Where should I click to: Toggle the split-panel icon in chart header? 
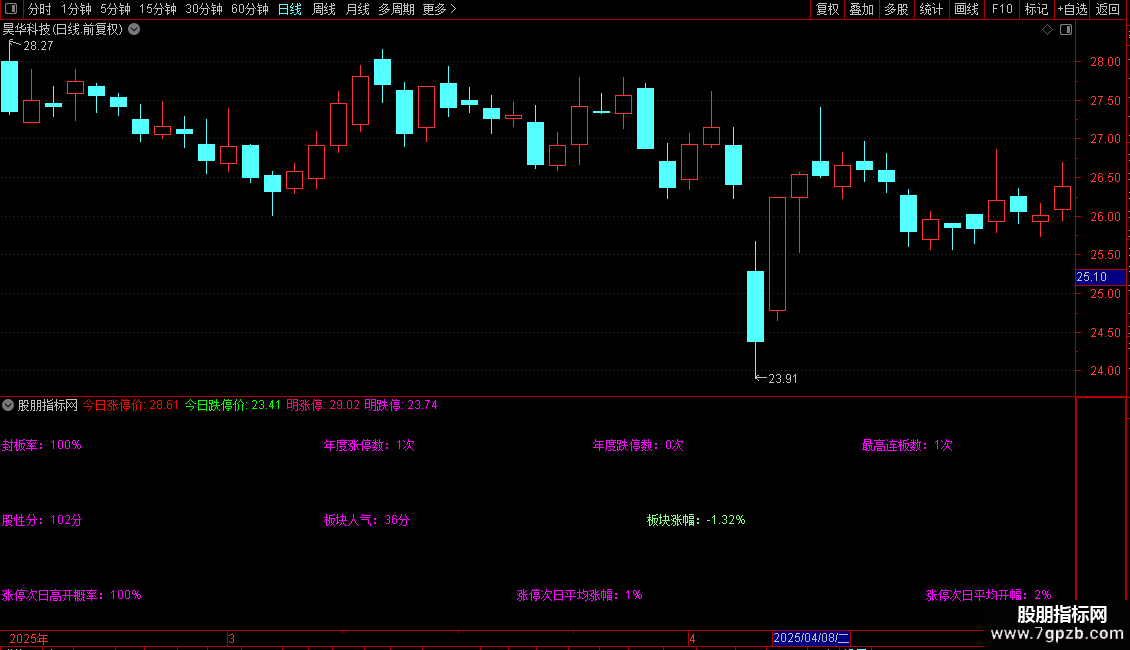tap(1066, 30)
